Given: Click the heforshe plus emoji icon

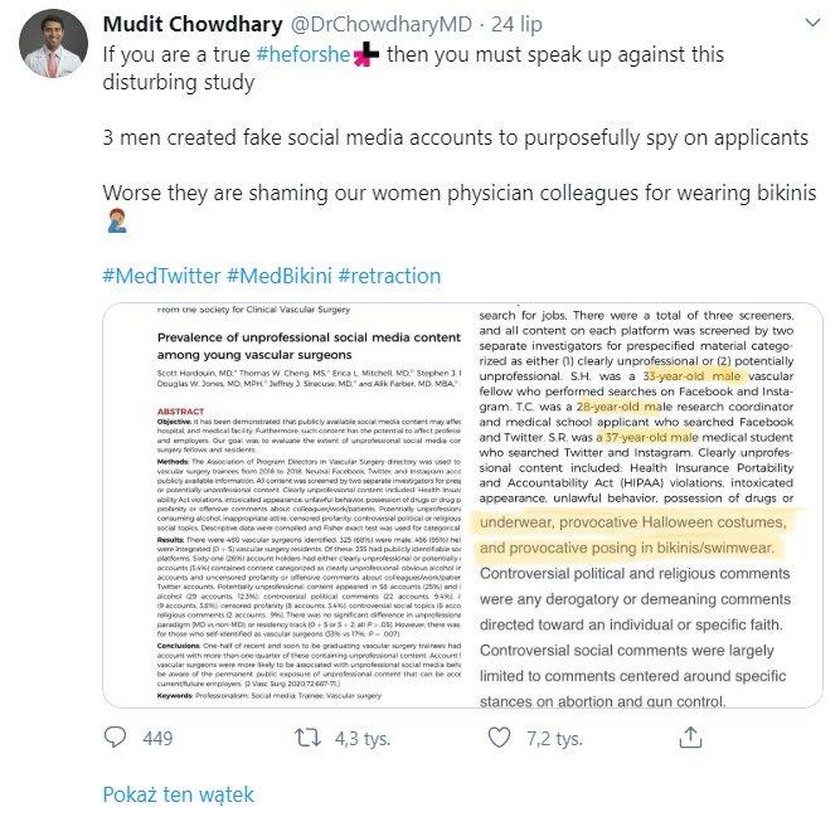Looking at the screenshot, I should tap(366, 55).
